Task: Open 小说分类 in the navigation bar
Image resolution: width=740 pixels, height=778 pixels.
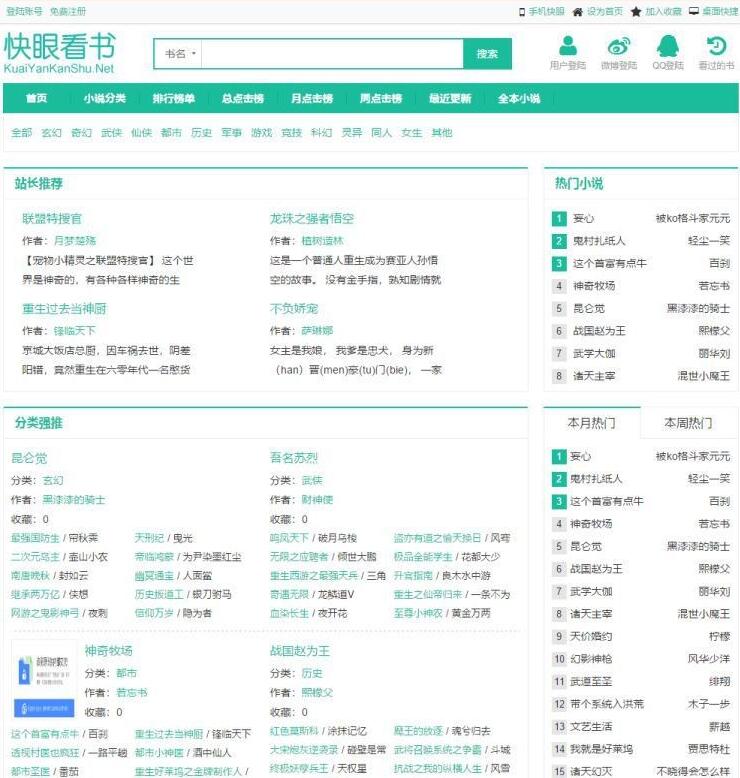Action: (105, 99)
